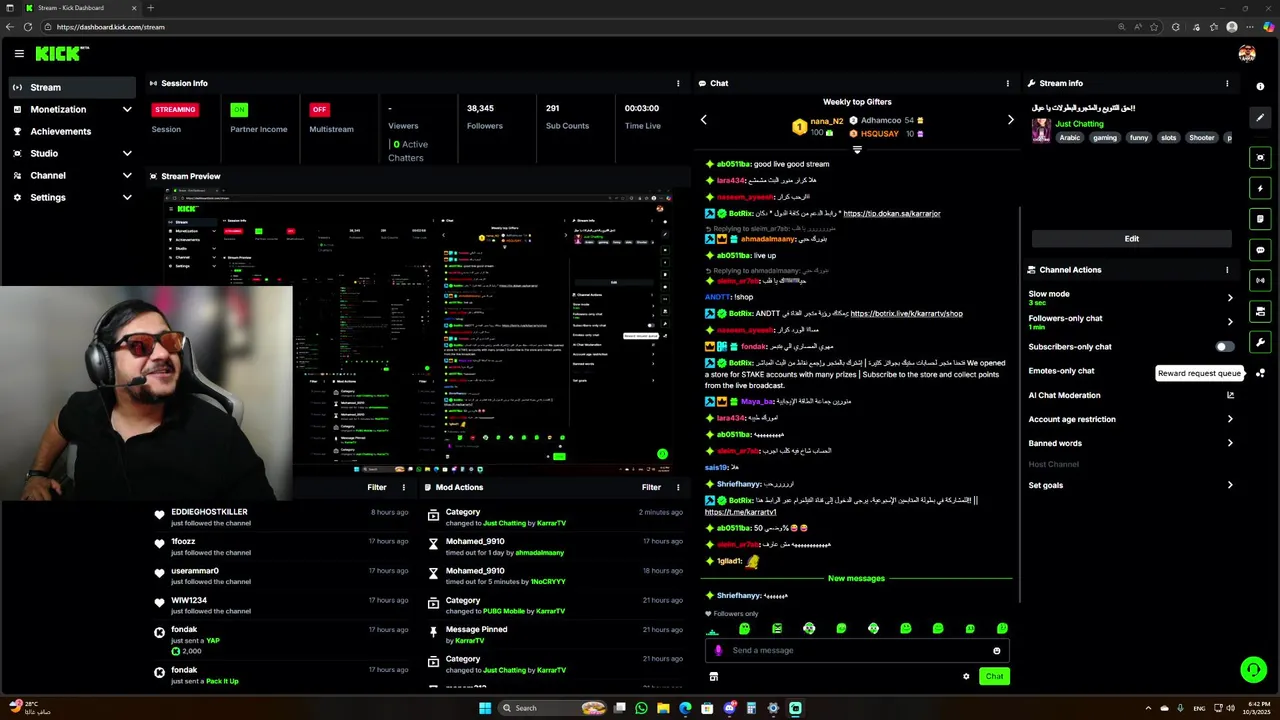The image size is (1280, 720).
Task: Show previous Weekly top Gifters page
Action: coord(703,120)
